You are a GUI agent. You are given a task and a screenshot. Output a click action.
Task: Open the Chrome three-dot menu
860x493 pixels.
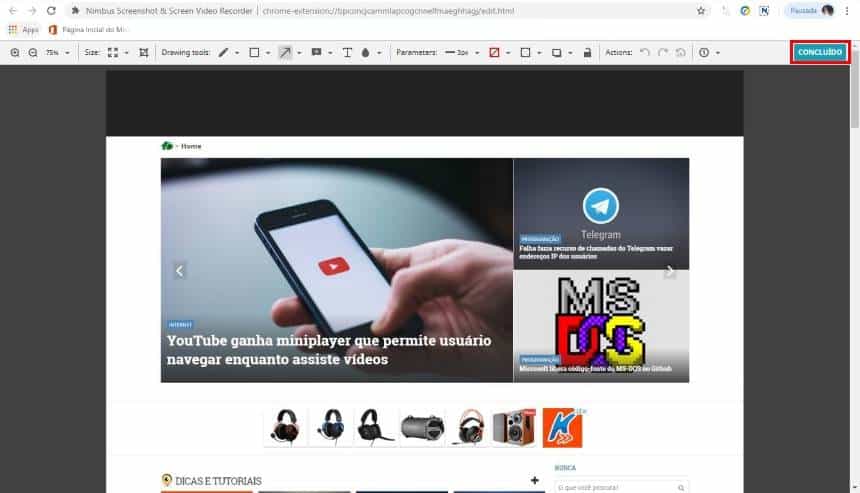coord(847,10)
